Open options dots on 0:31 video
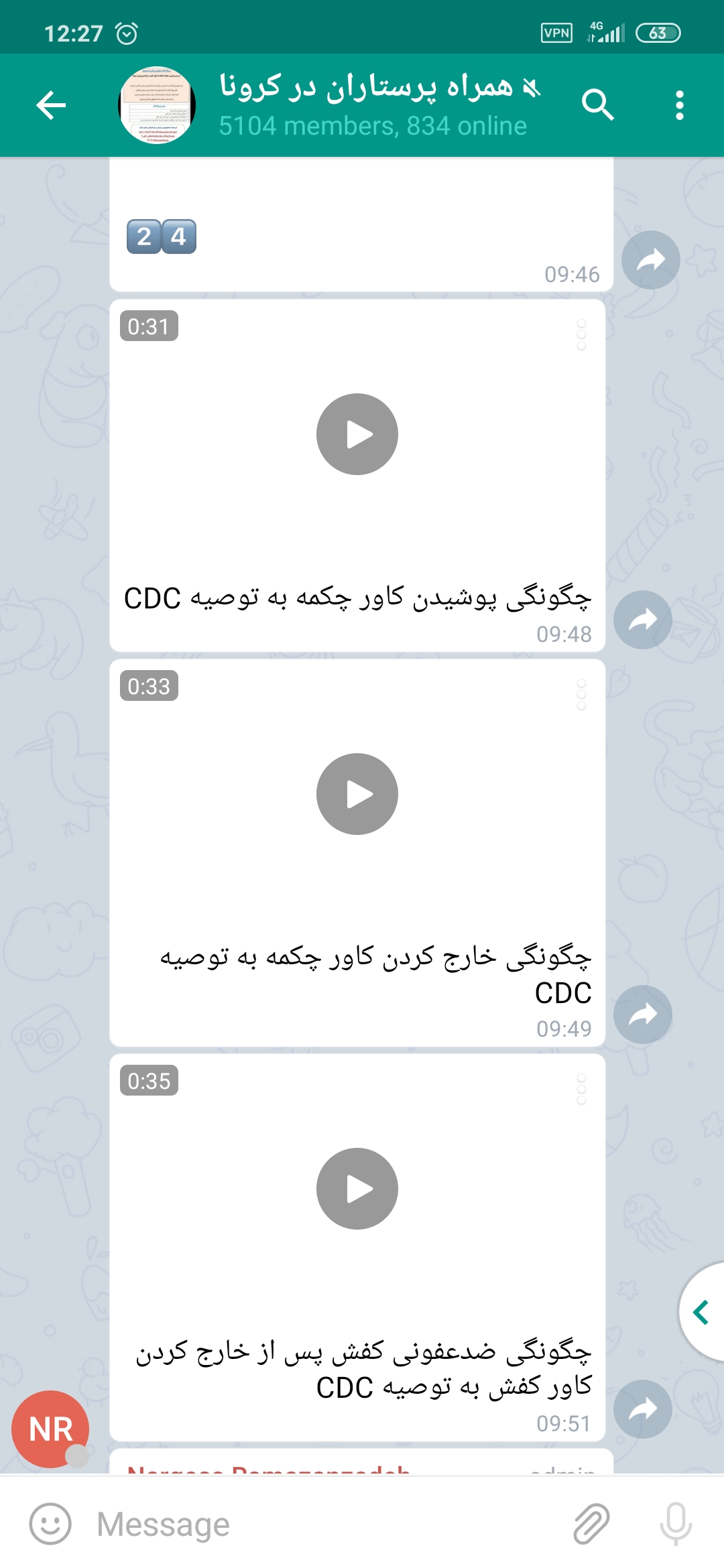Viewport: 724px width, 1568px height. [581, 334]
